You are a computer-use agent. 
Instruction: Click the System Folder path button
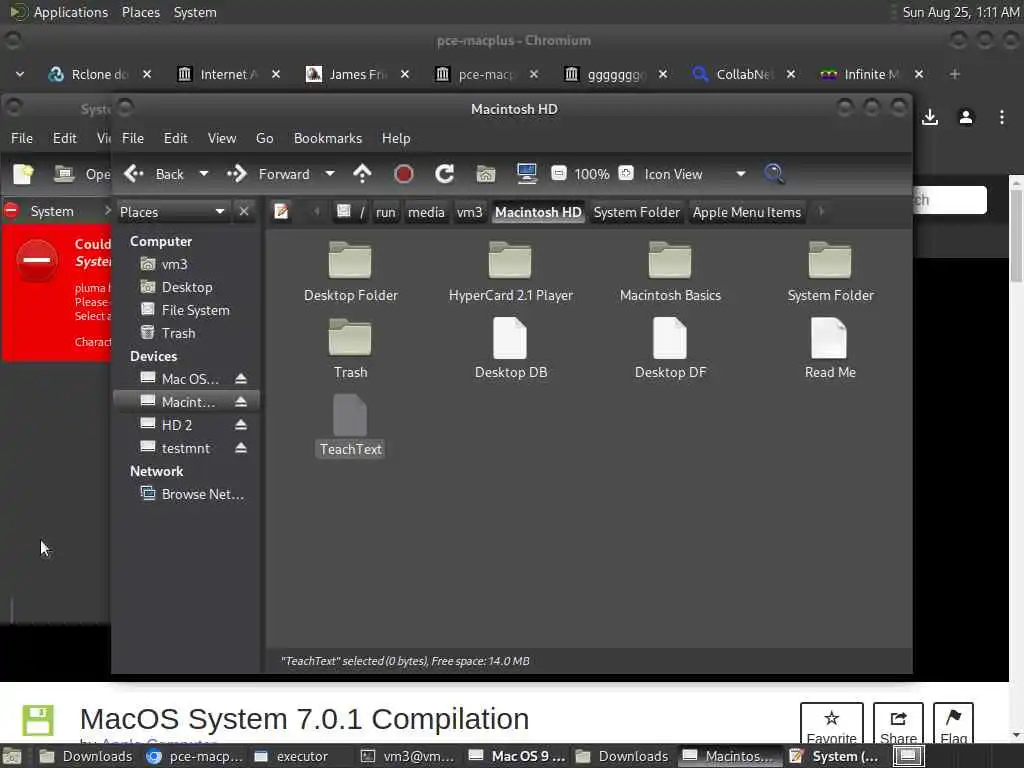[x=637, y=212]
